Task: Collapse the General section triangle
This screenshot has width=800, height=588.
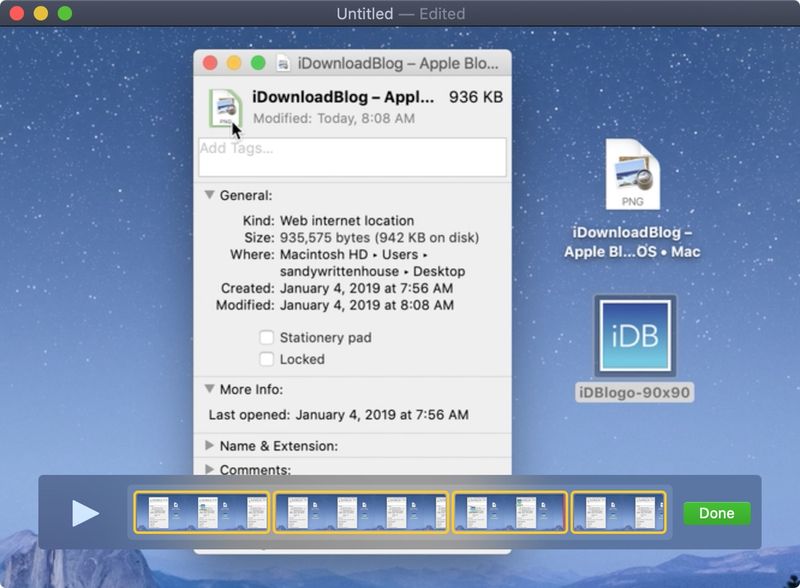Action: [x=209, y=195]
